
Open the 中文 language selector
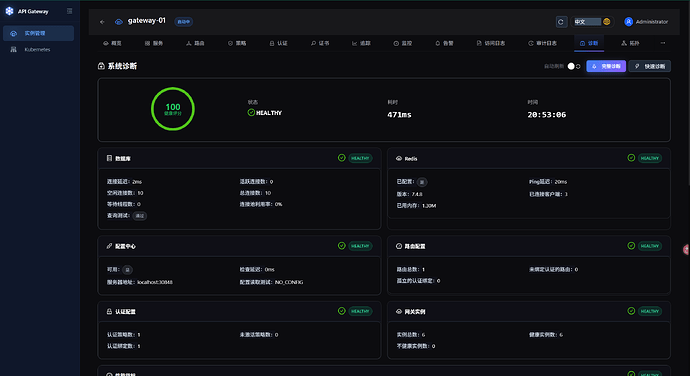[x=592, y=22]
